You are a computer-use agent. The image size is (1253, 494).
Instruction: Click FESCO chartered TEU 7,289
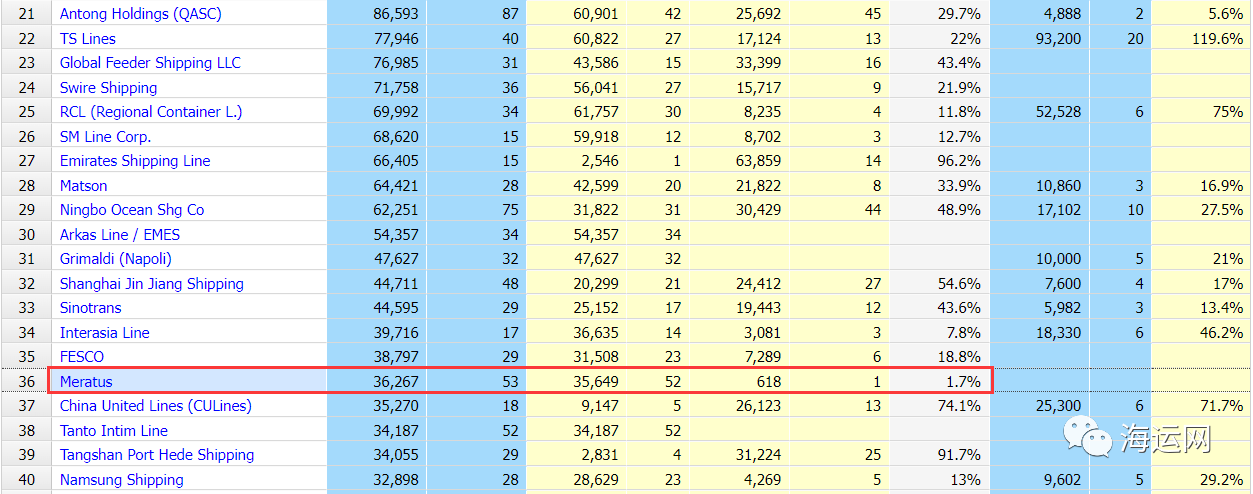point(762,357)
